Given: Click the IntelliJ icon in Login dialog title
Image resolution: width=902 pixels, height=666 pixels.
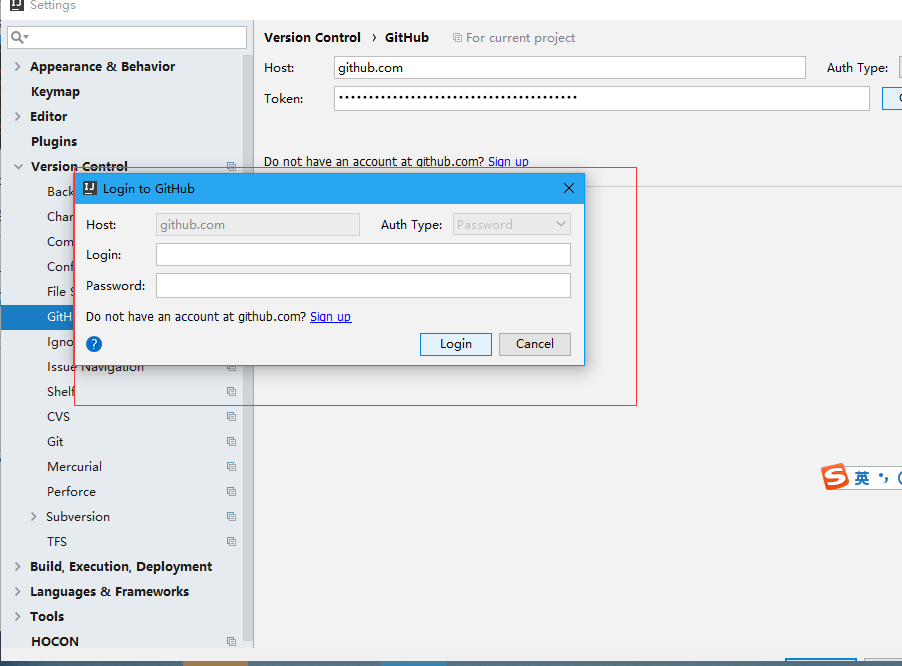Looking at the screenshot, I should (90, 188).
